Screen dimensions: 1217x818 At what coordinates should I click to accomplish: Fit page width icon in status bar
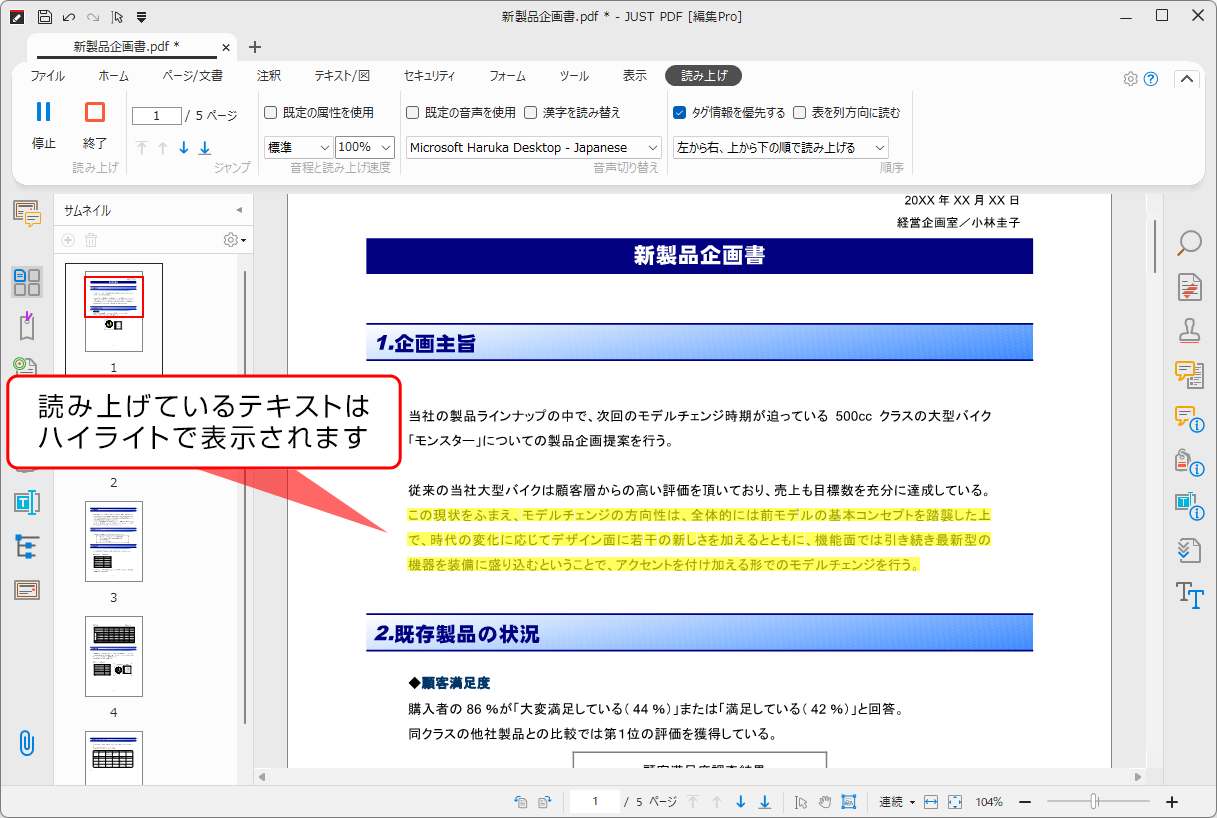pyautogui.click(x=931, y=802)
